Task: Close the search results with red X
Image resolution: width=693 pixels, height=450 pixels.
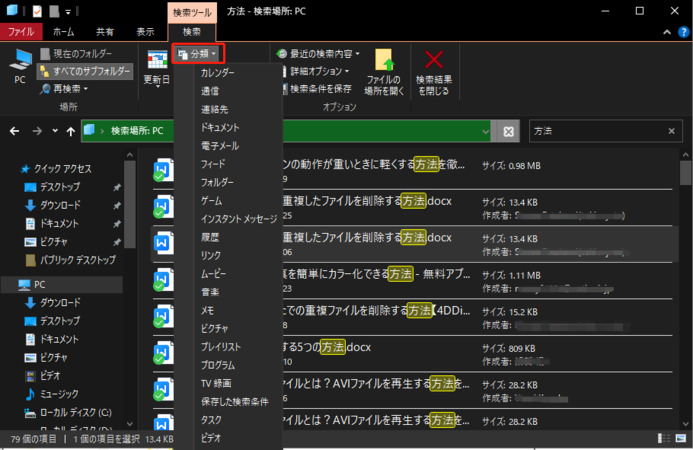Action: 434,72
